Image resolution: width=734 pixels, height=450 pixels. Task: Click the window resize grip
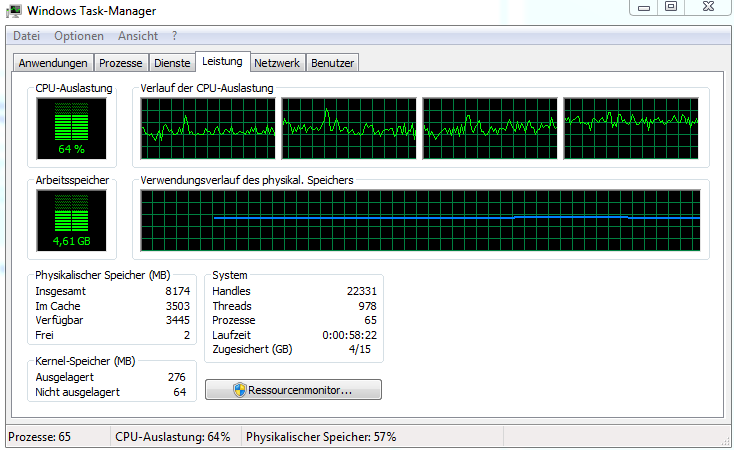(726, 441)
